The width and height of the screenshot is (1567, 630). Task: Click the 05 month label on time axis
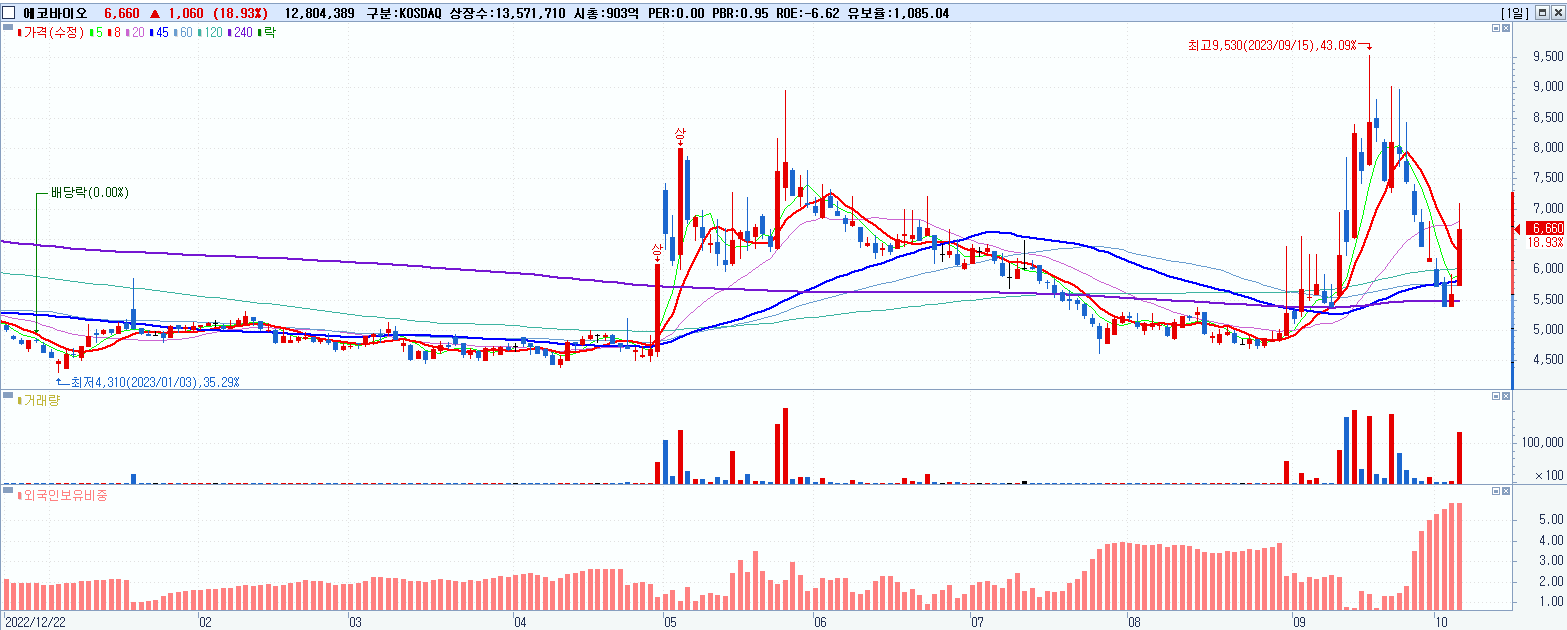[669, 621]
